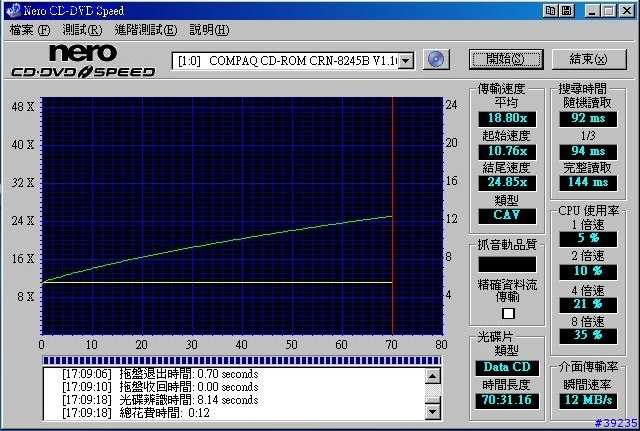
Task: Click the Nero app icon in title bar
Action: point(13,10)
